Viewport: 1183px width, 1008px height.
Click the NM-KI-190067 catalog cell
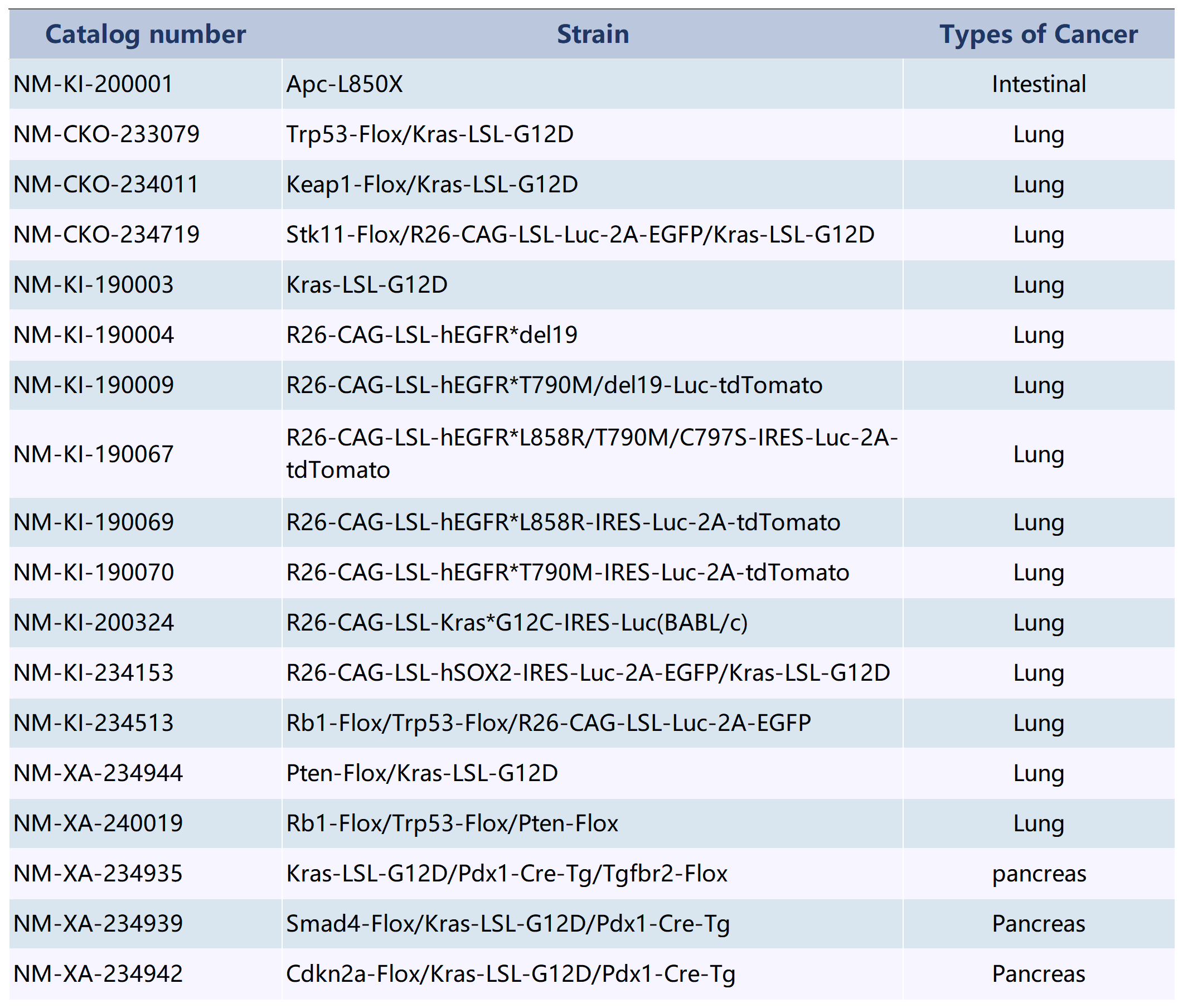(93, 454)
